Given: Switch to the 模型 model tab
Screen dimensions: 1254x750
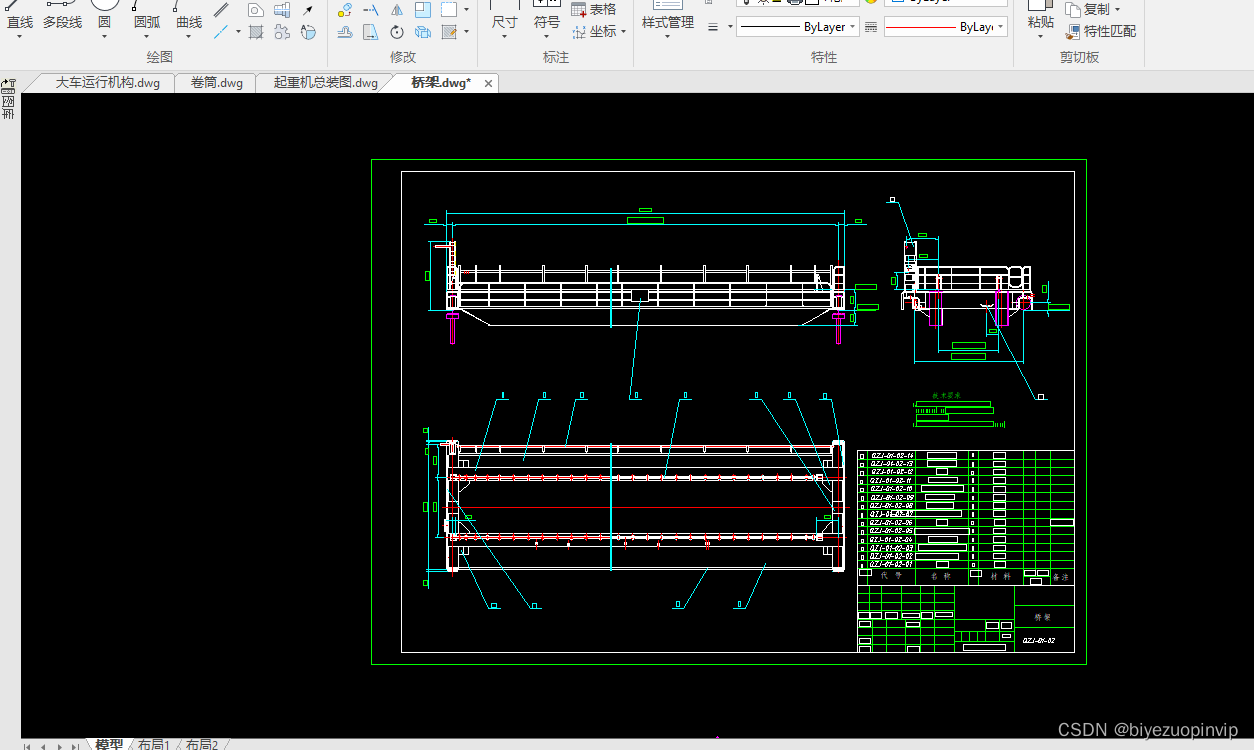Looking at the screenshot, I should coord(110,744).
